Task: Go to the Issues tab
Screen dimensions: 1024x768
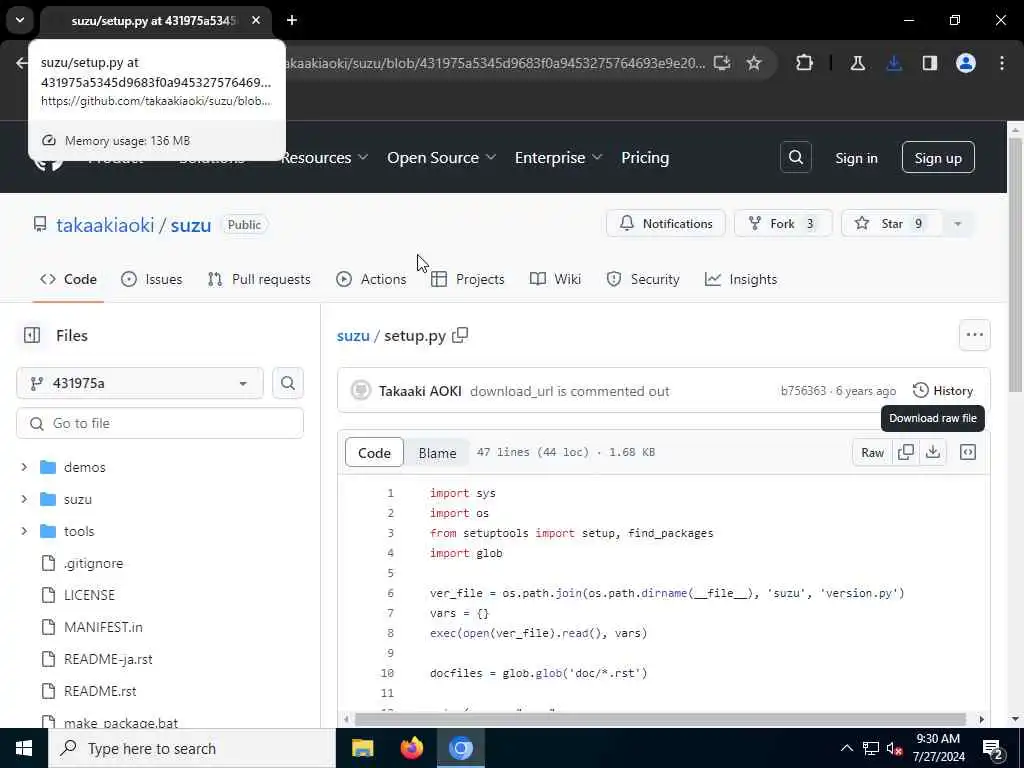Action: point(152,280)
